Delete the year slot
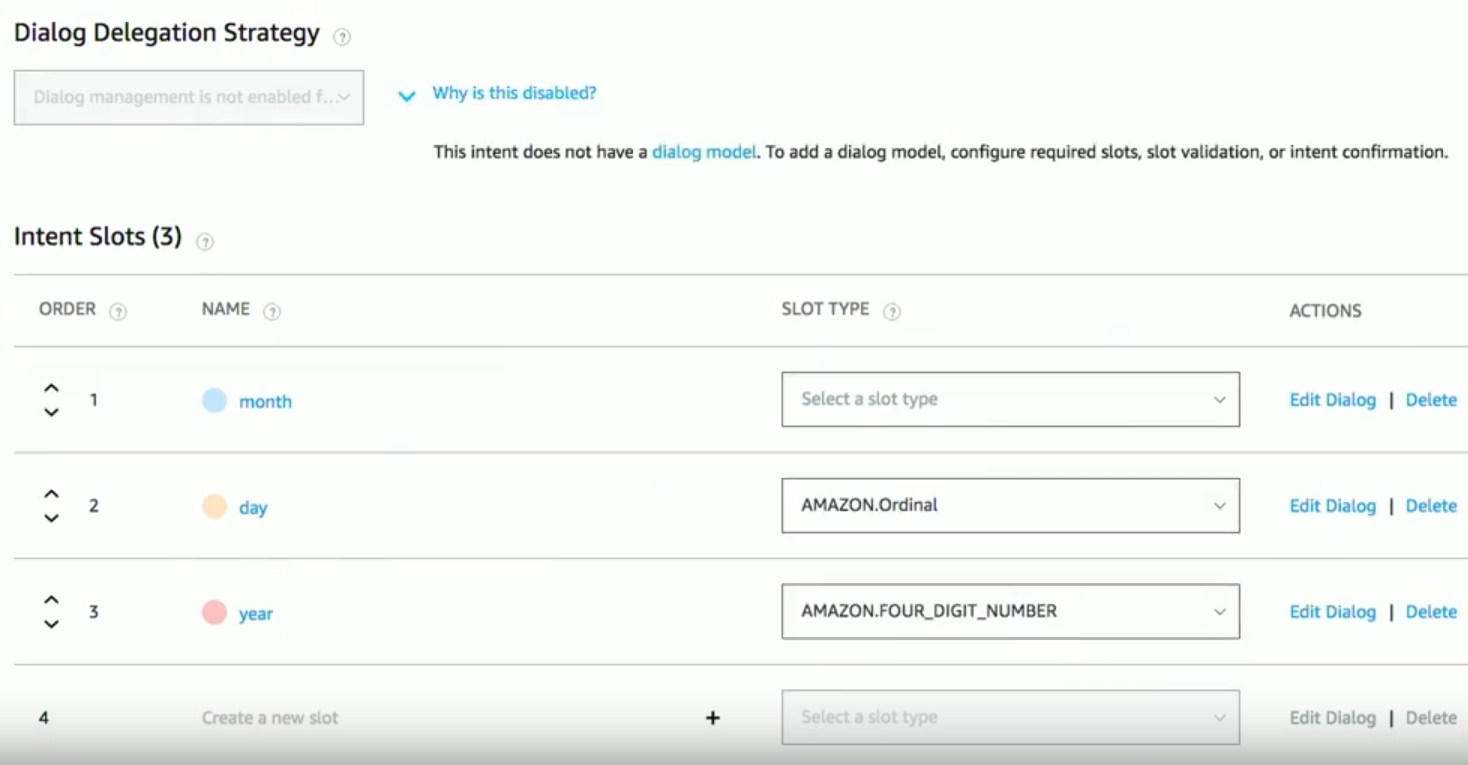This screenshot has width=1468, height=765. (x=1431, y=612)
